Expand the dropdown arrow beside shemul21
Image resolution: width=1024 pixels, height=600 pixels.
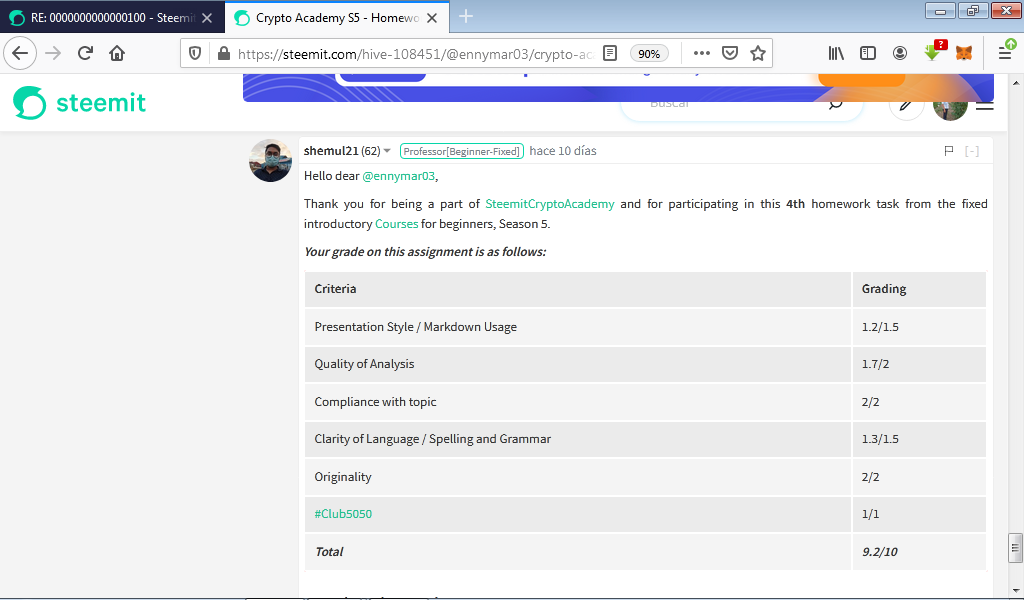click(387, 151)
